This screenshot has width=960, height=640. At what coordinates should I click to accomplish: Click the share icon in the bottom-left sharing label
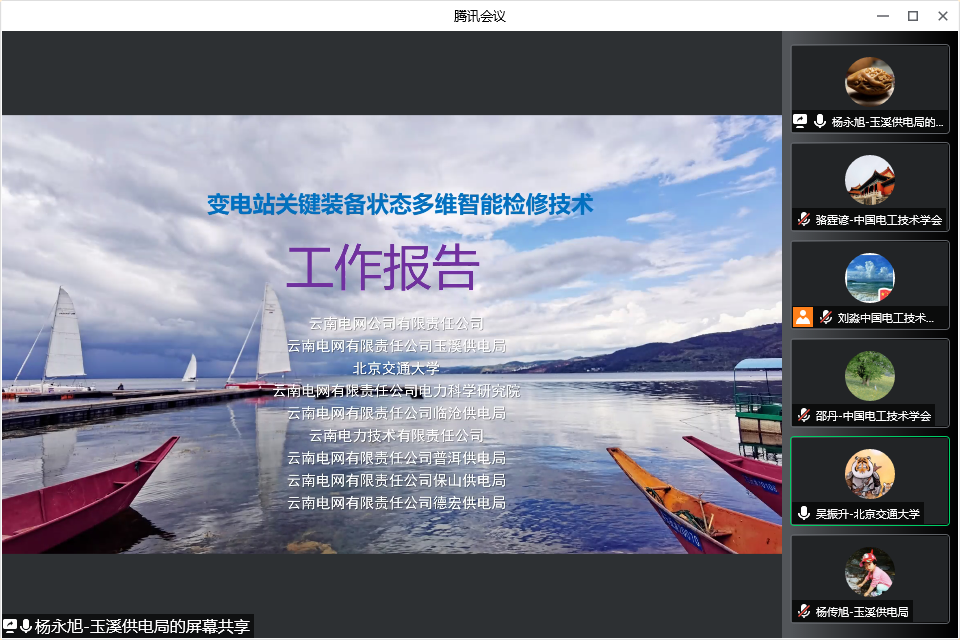(x=10, y=626)
